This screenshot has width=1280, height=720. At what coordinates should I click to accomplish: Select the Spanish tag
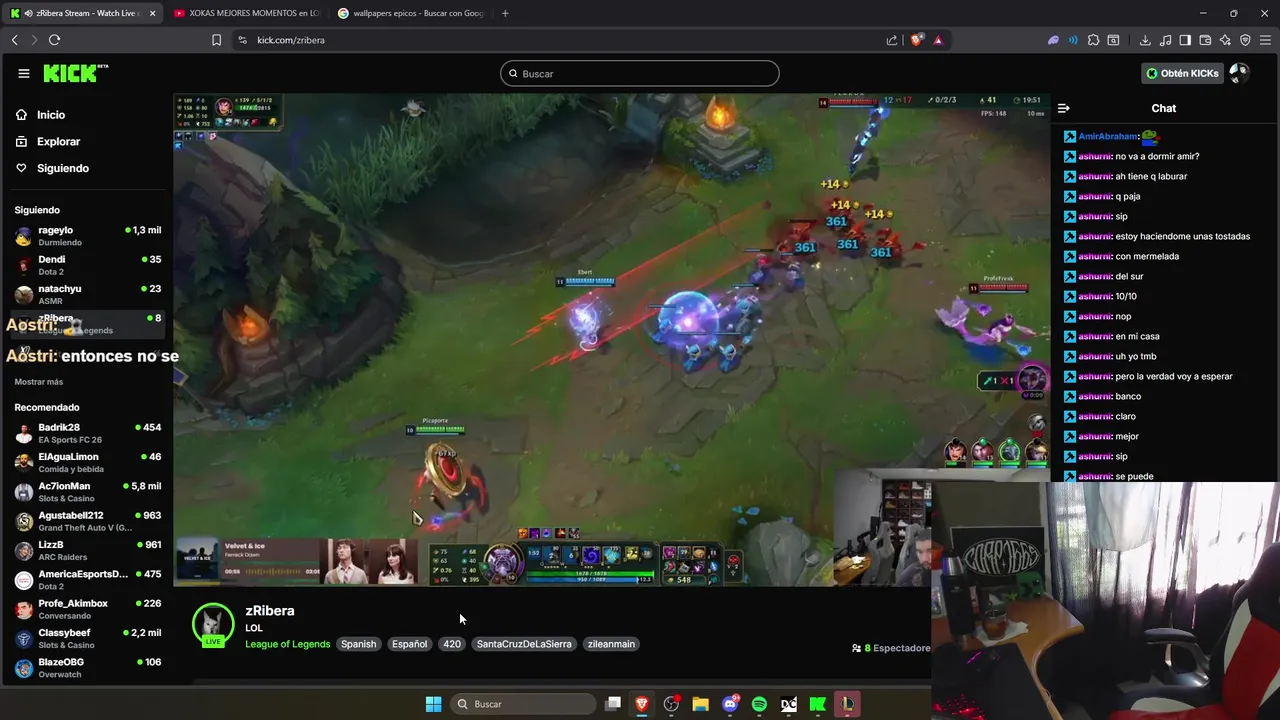[358, 644]
